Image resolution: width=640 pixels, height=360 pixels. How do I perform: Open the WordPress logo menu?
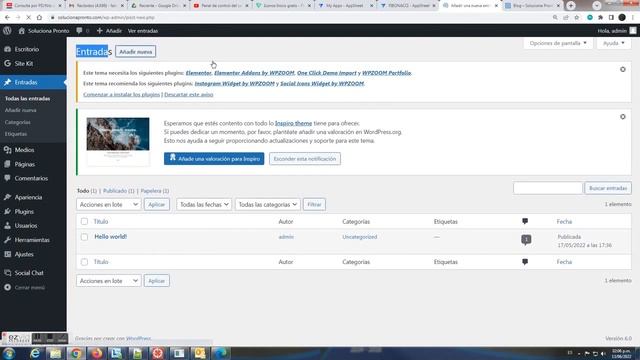click(x=7, y=31)
